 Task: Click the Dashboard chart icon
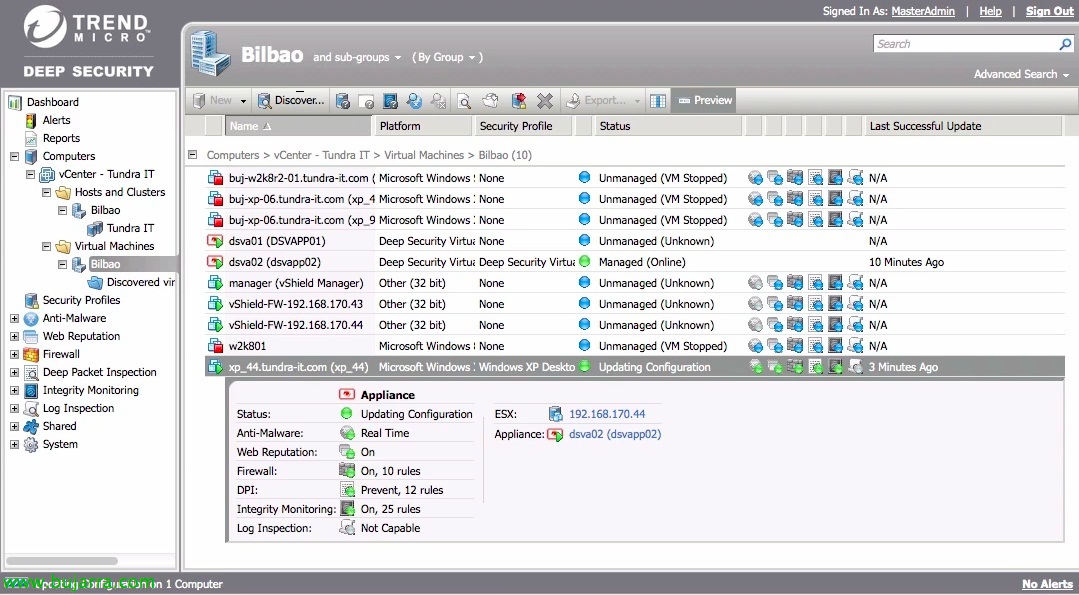[15, 102]
